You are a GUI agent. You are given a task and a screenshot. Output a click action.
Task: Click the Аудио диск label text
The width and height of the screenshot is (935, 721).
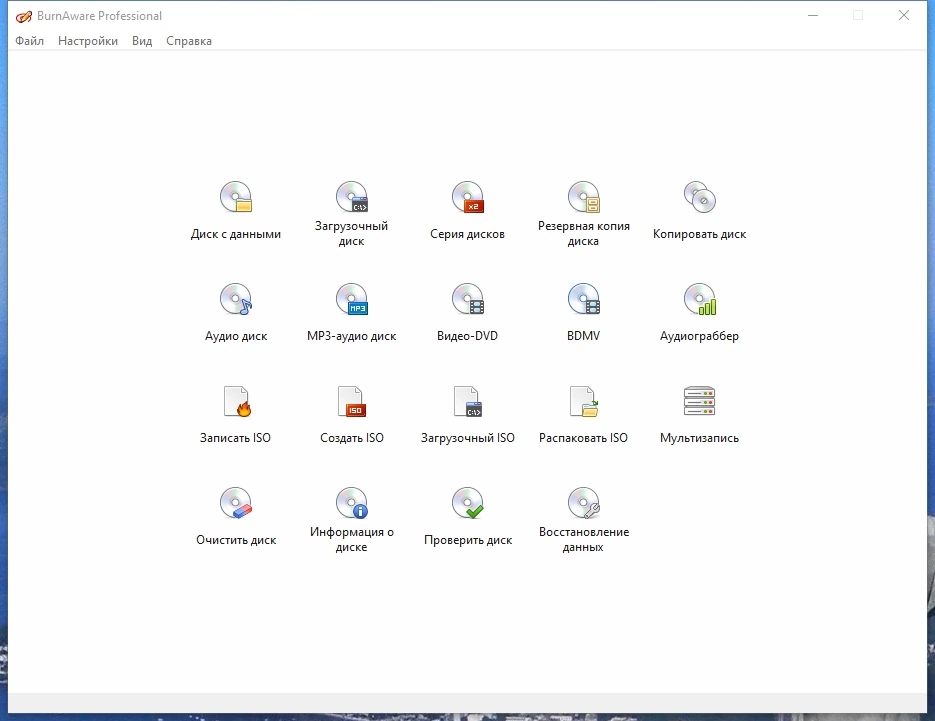pos(236,336)
